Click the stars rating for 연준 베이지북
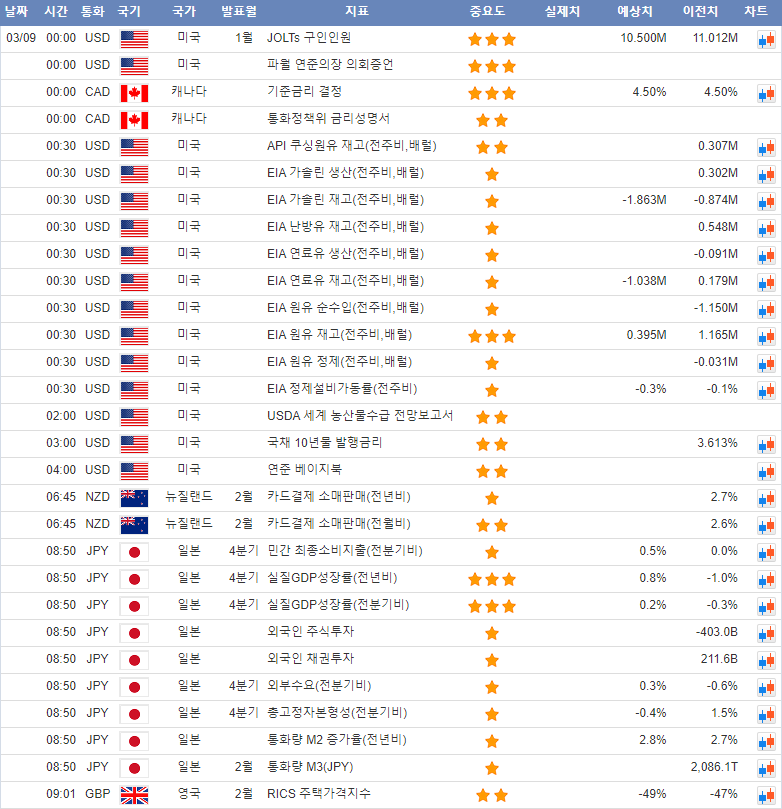782x809 pixels. coord(492,471)
